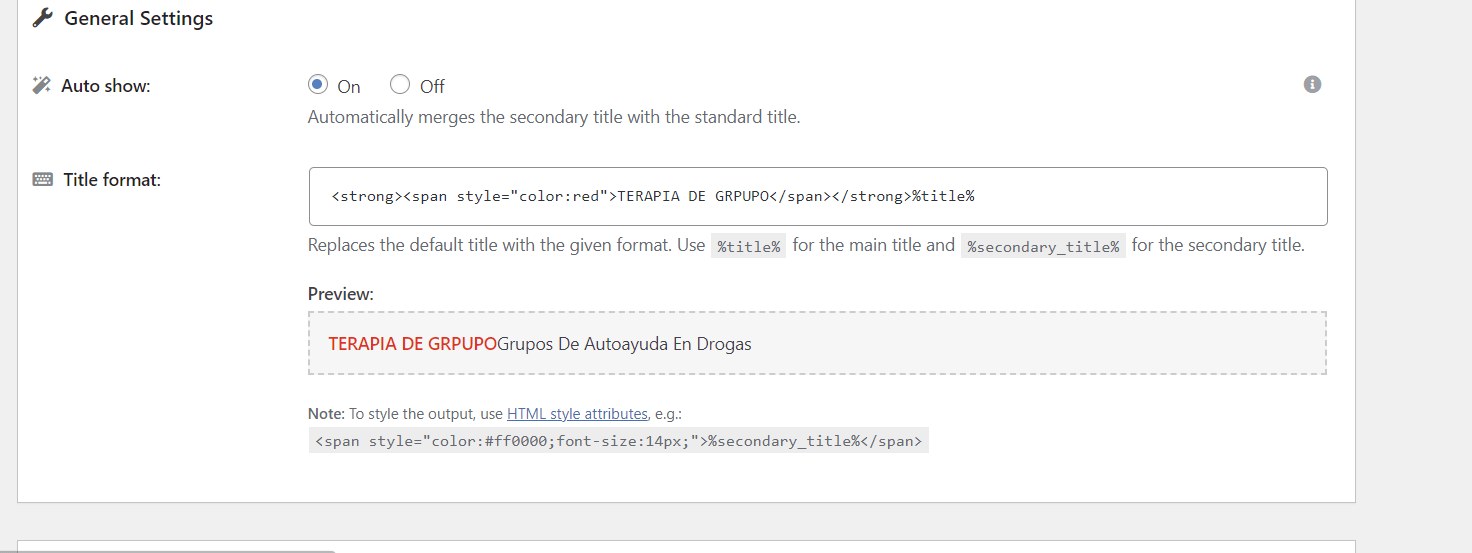Click the Auto show description sentence
This screenshot has height=553, width=1472.
[x=554, y=117]
